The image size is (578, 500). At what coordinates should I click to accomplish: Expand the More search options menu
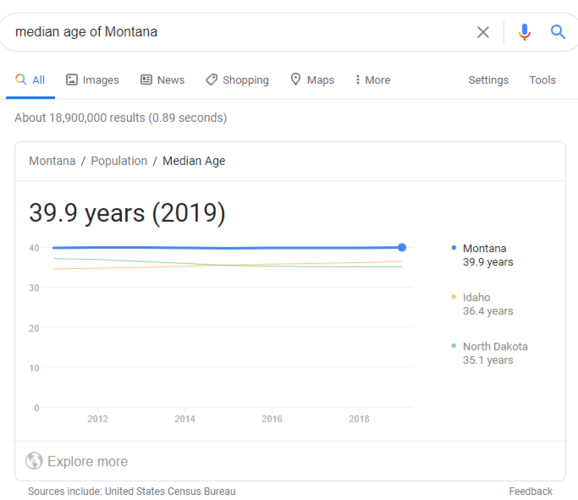[372, 80]
